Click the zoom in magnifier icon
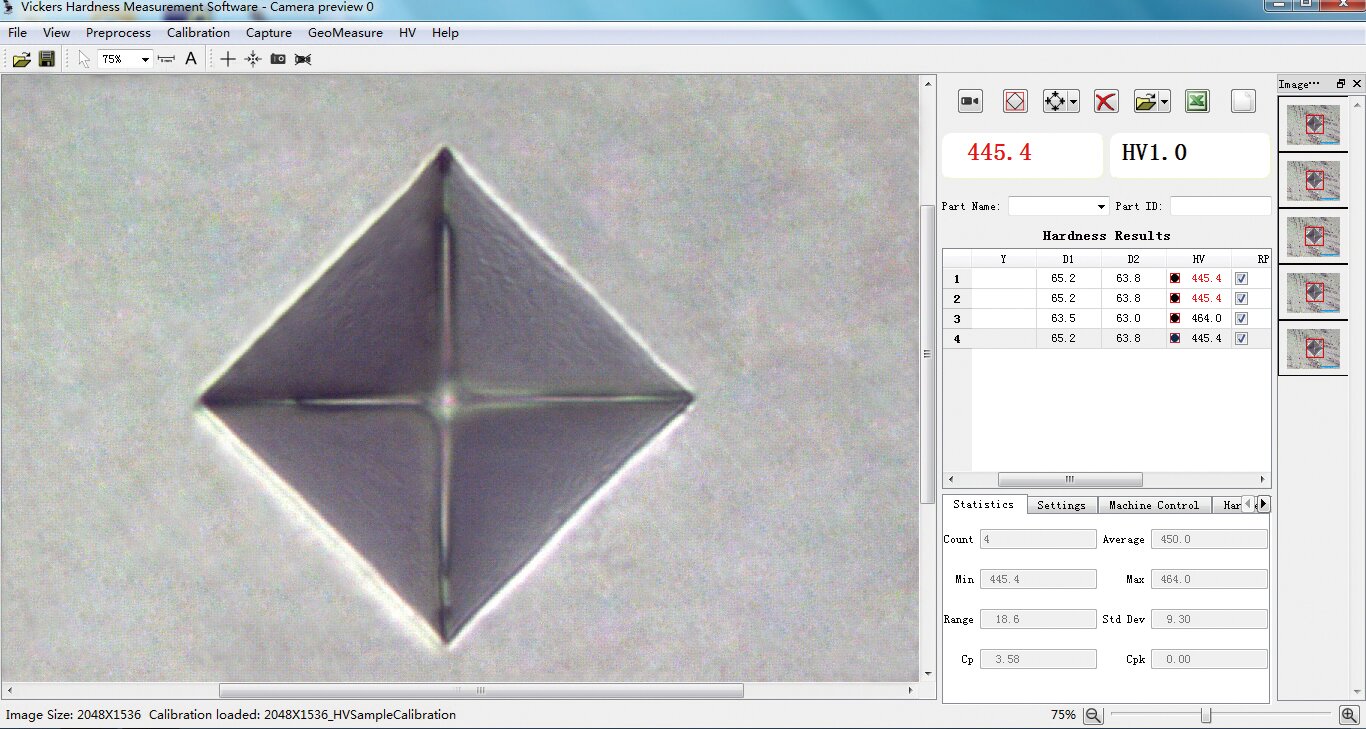Image resolution: width=1366 pixels, height=729 pixels. [x=1350, y=715]
